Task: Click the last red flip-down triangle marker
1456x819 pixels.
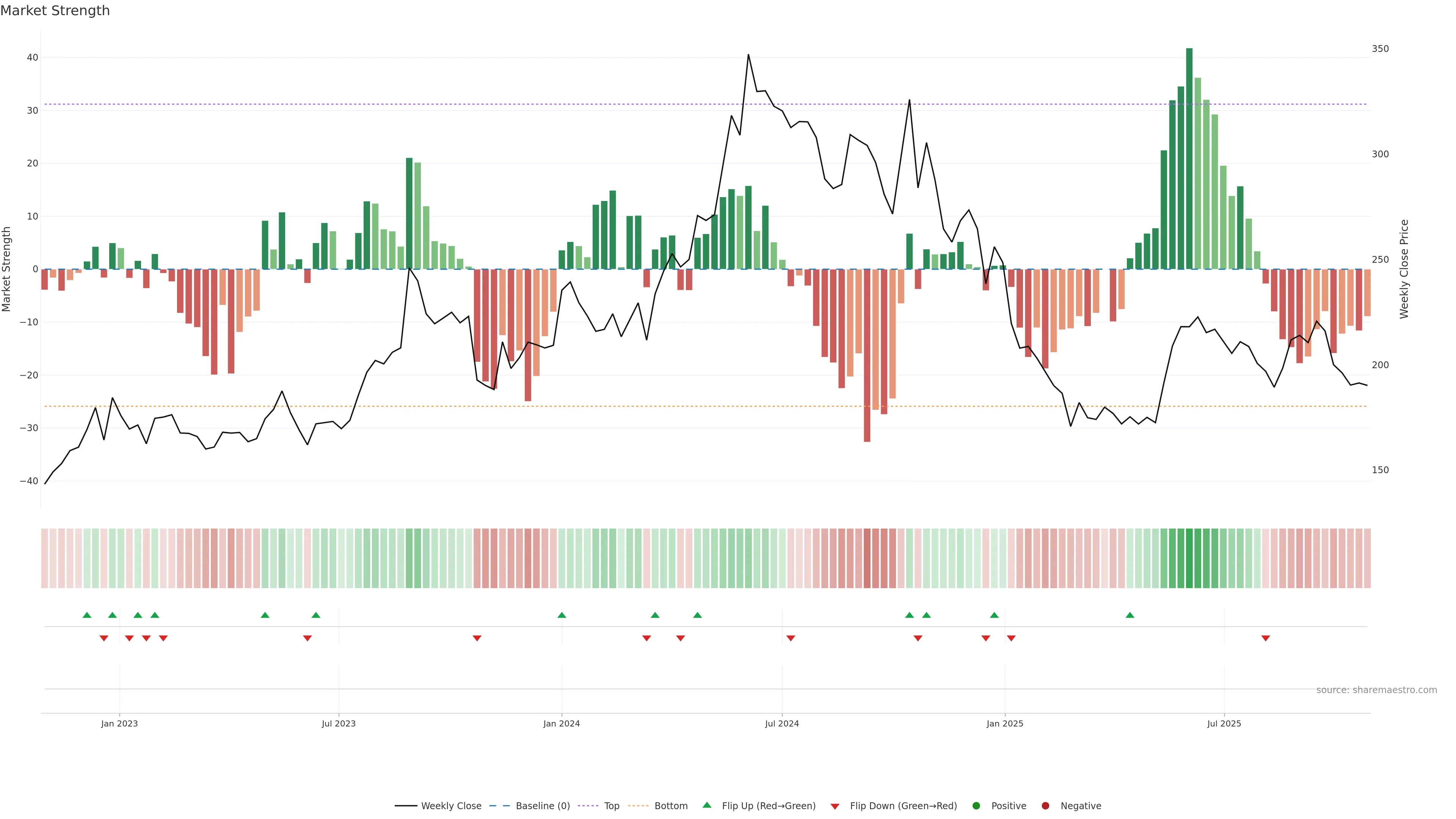Action: pyautogui.click(x=1266, y=638)
